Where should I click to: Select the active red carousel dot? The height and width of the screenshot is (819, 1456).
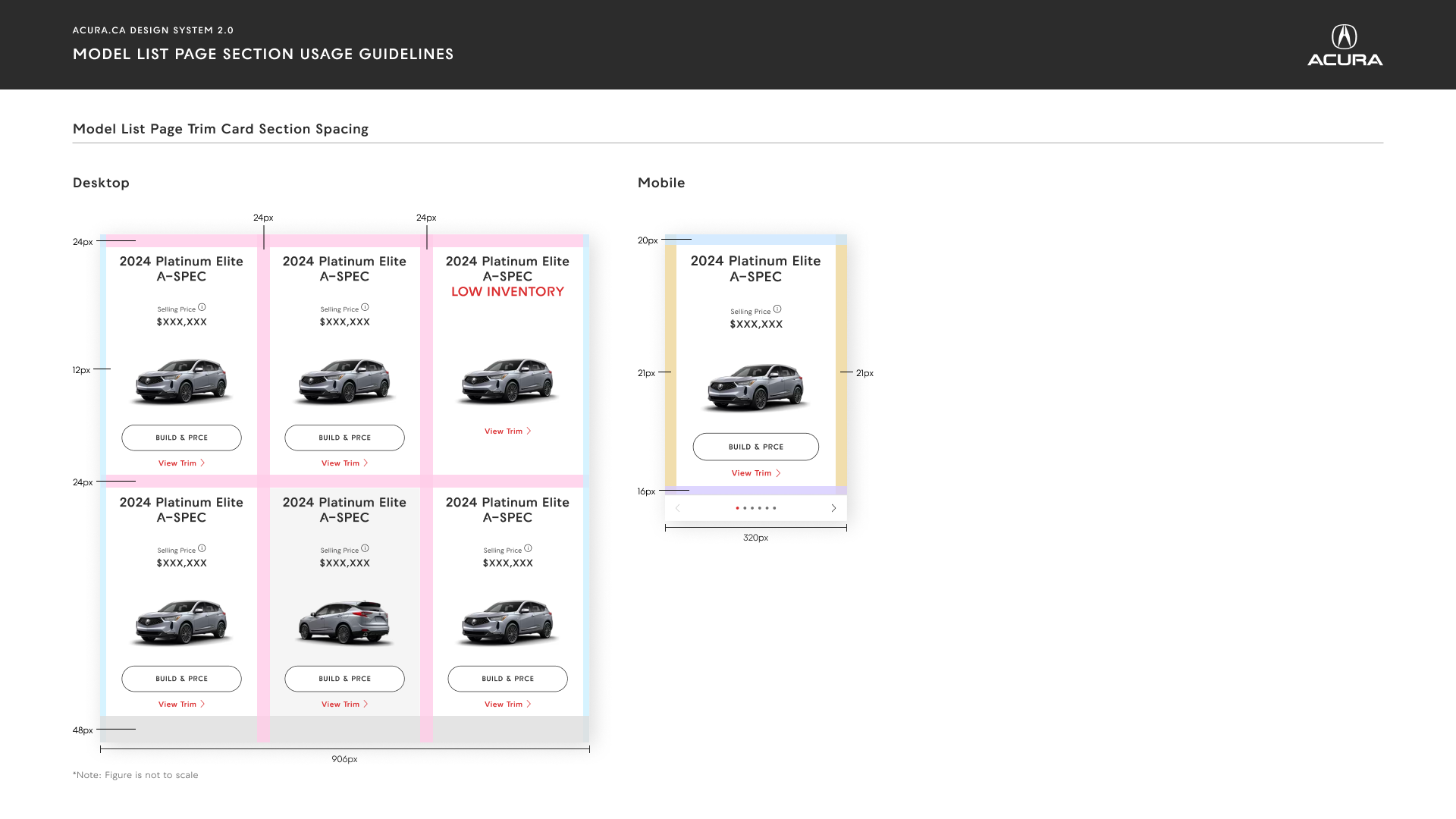737,508
